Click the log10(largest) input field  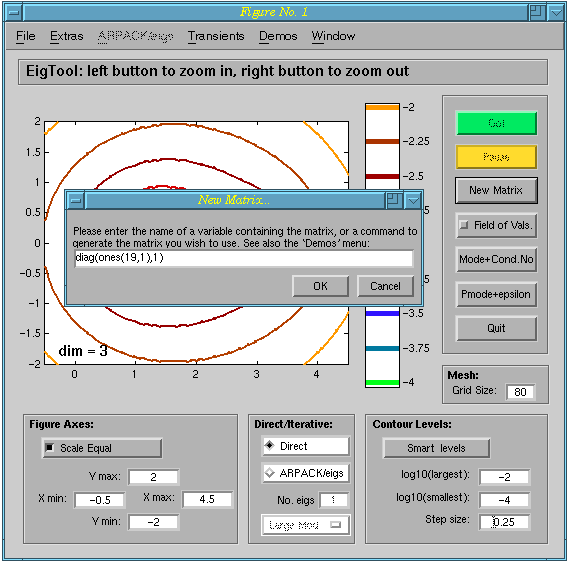click(504, 477)
